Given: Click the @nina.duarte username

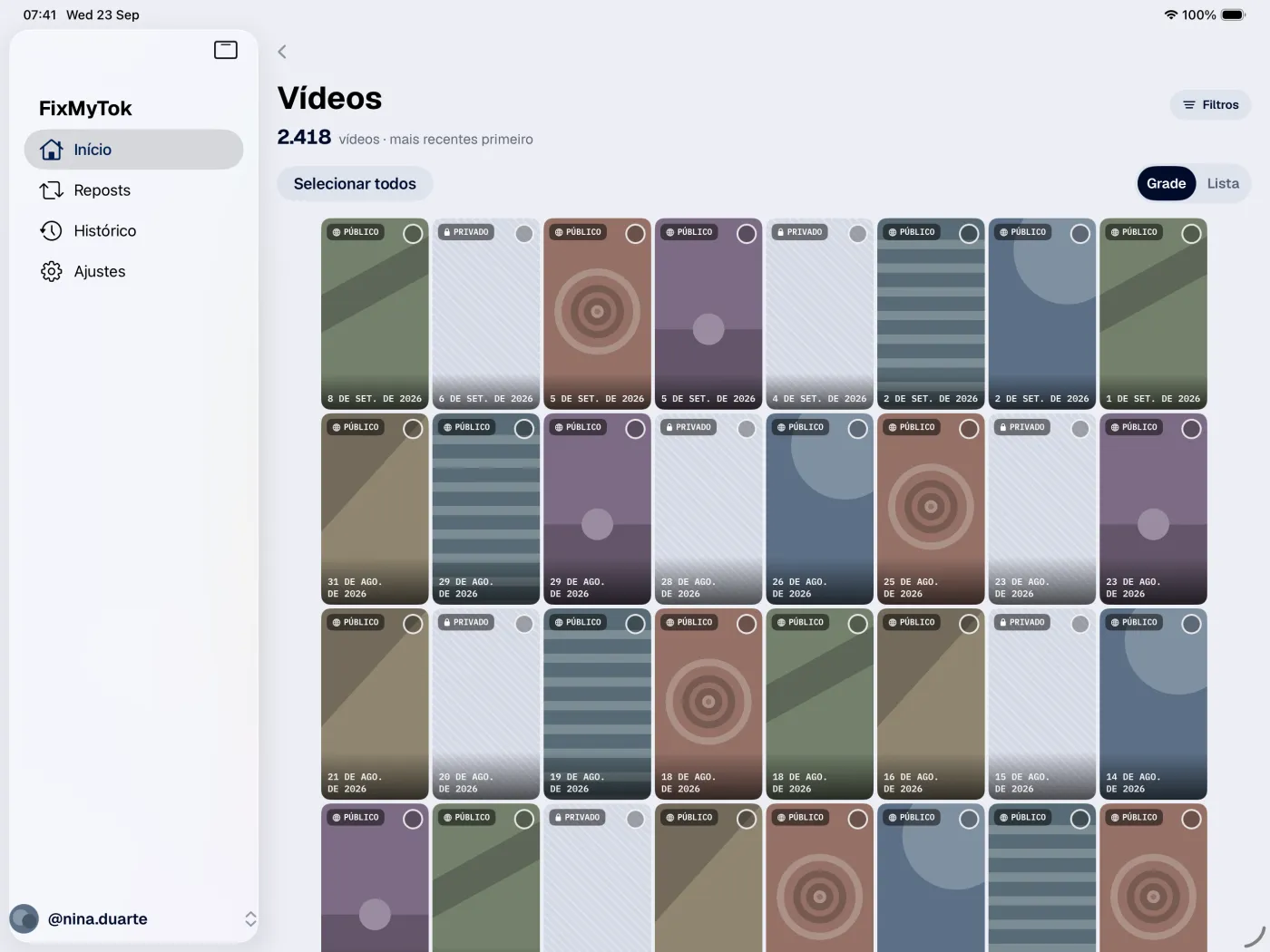Looking at the screenshot, I should click(x=98, y=918).
